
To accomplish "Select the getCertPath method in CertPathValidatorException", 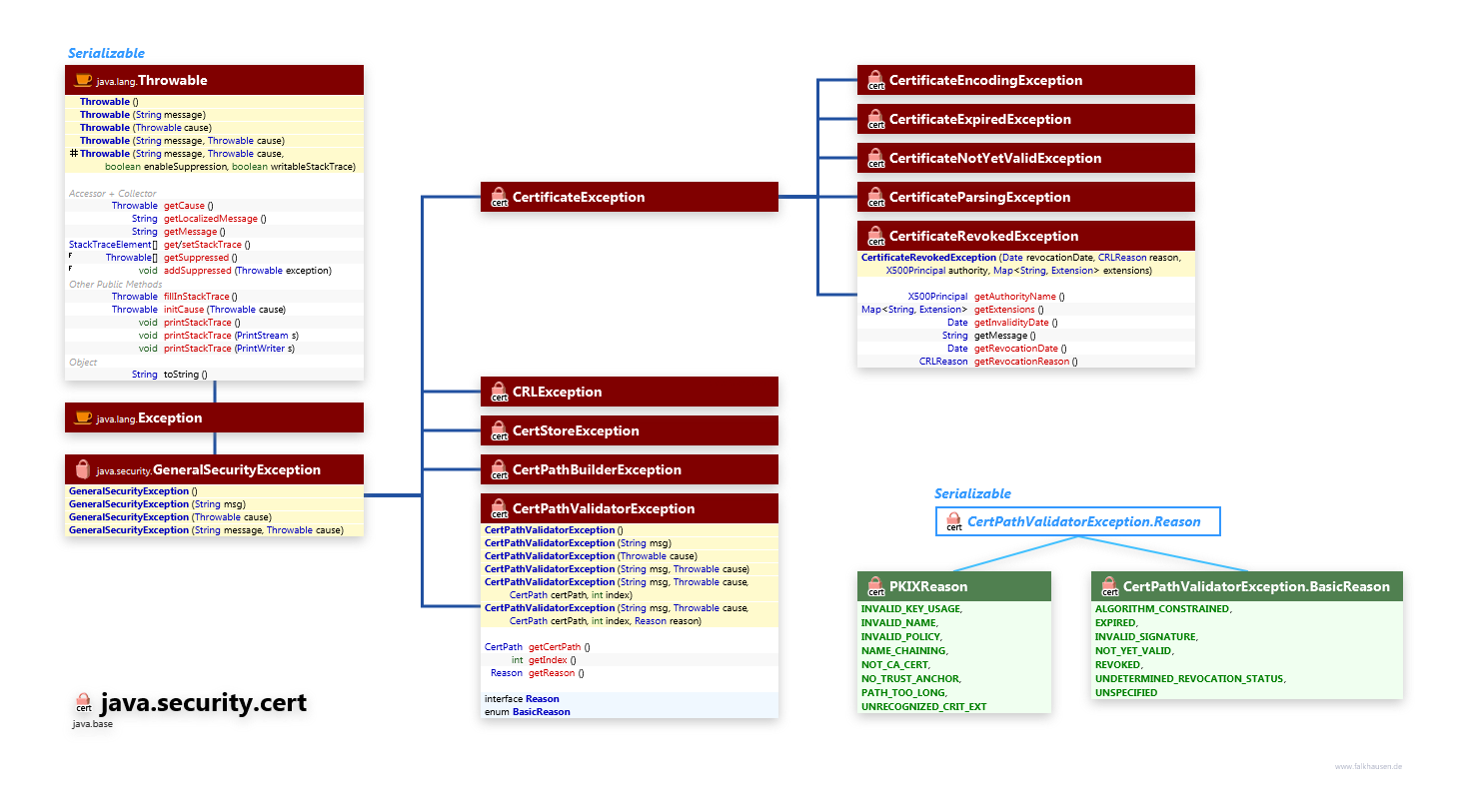I will pos(555,647).
